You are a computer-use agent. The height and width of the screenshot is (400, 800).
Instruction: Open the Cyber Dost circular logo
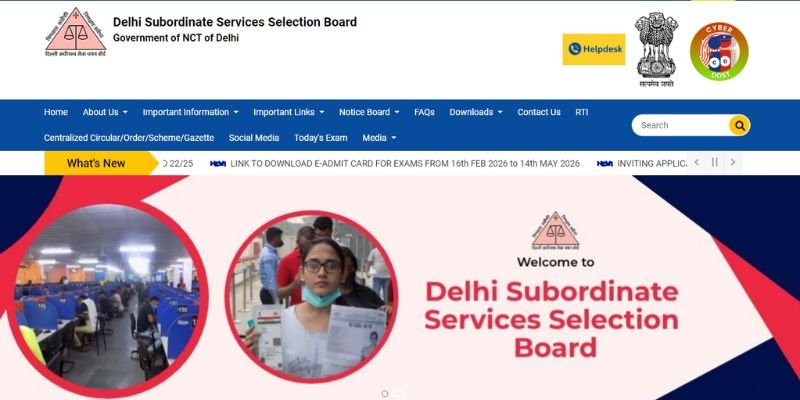pos(719,51)
